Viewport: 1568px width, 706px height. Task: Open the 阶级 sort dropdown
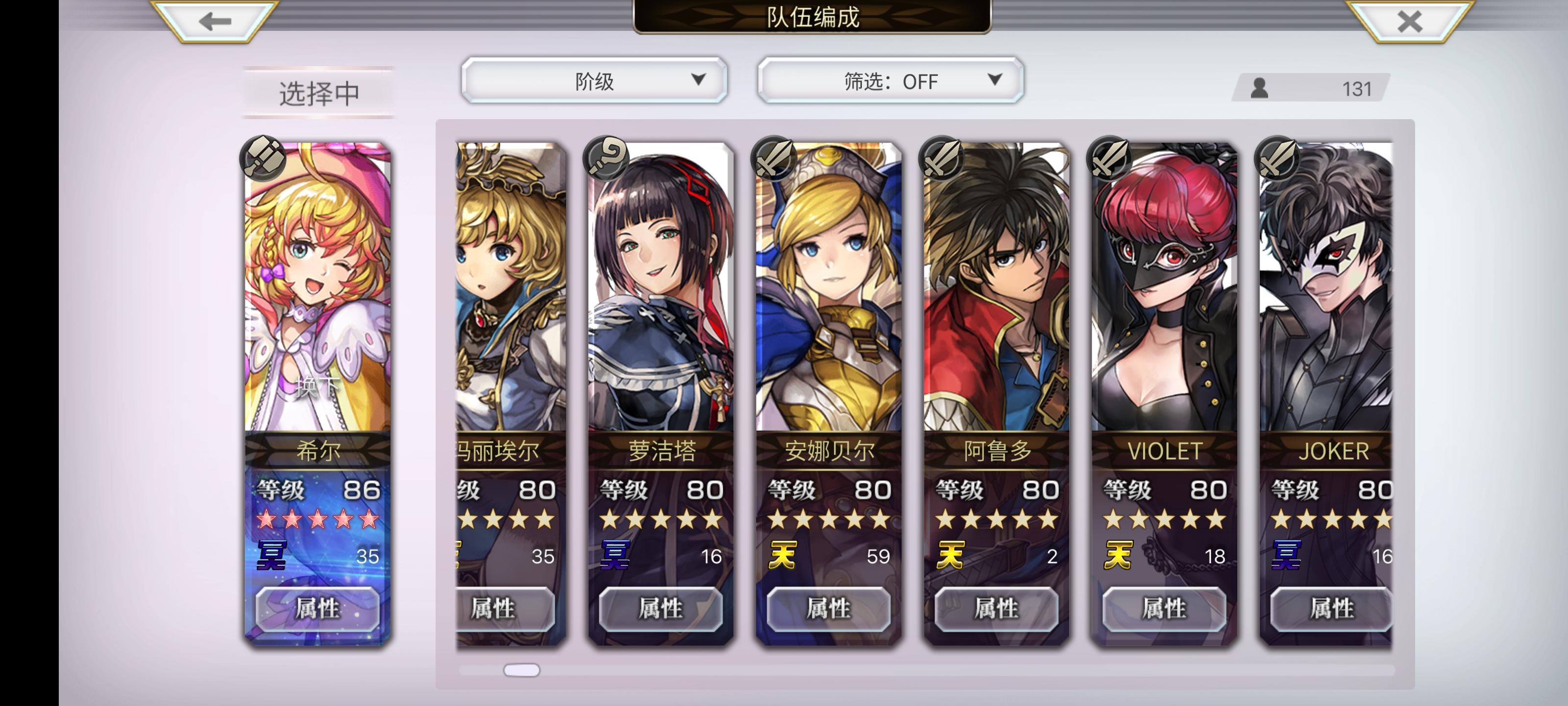[x=594, y=80]
